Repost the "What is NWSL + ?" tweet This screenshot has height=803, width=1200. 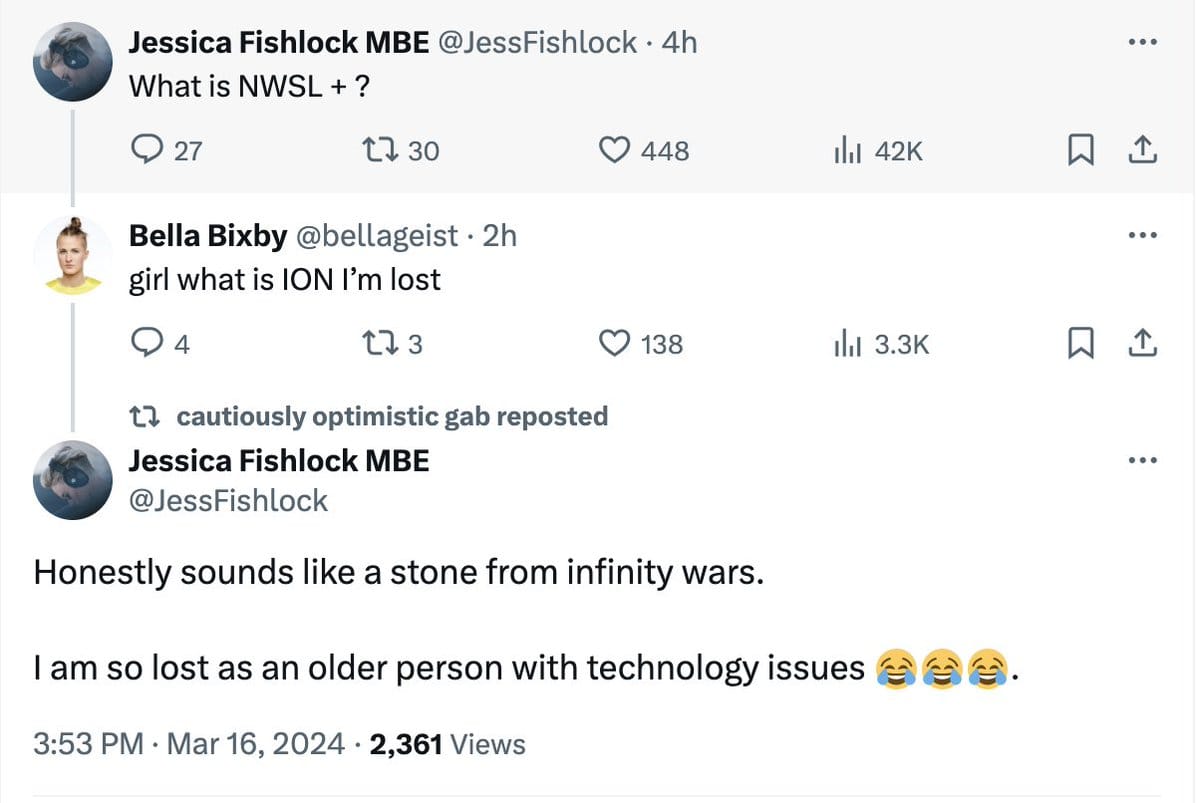pos(380,151)
